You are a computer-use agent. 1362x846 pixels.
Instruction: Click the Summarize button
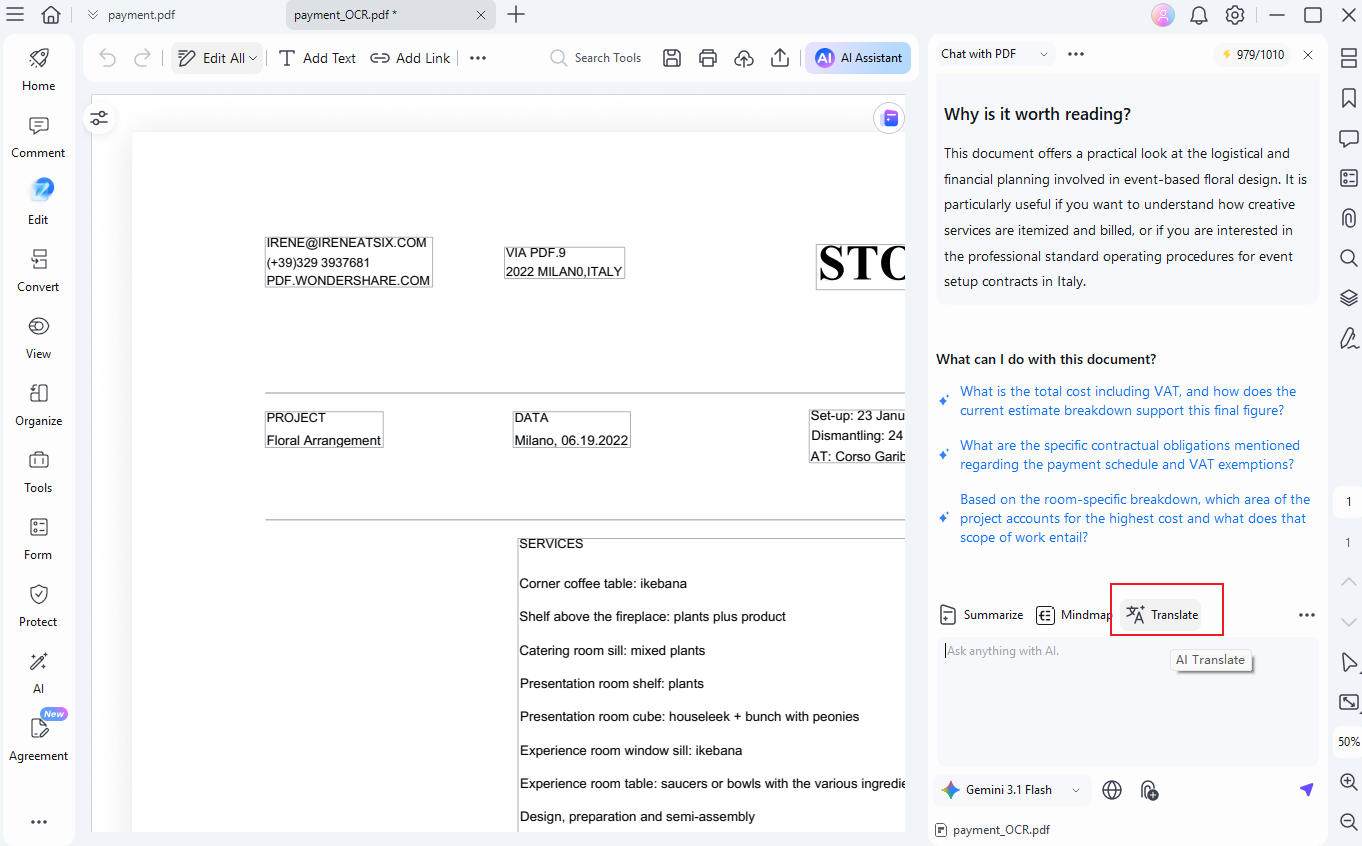pos(981,615)
